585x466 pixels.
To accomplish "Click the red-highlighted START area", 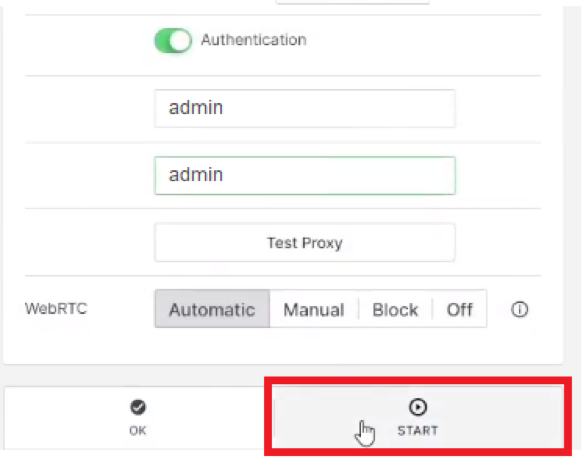I will (418, 416).
